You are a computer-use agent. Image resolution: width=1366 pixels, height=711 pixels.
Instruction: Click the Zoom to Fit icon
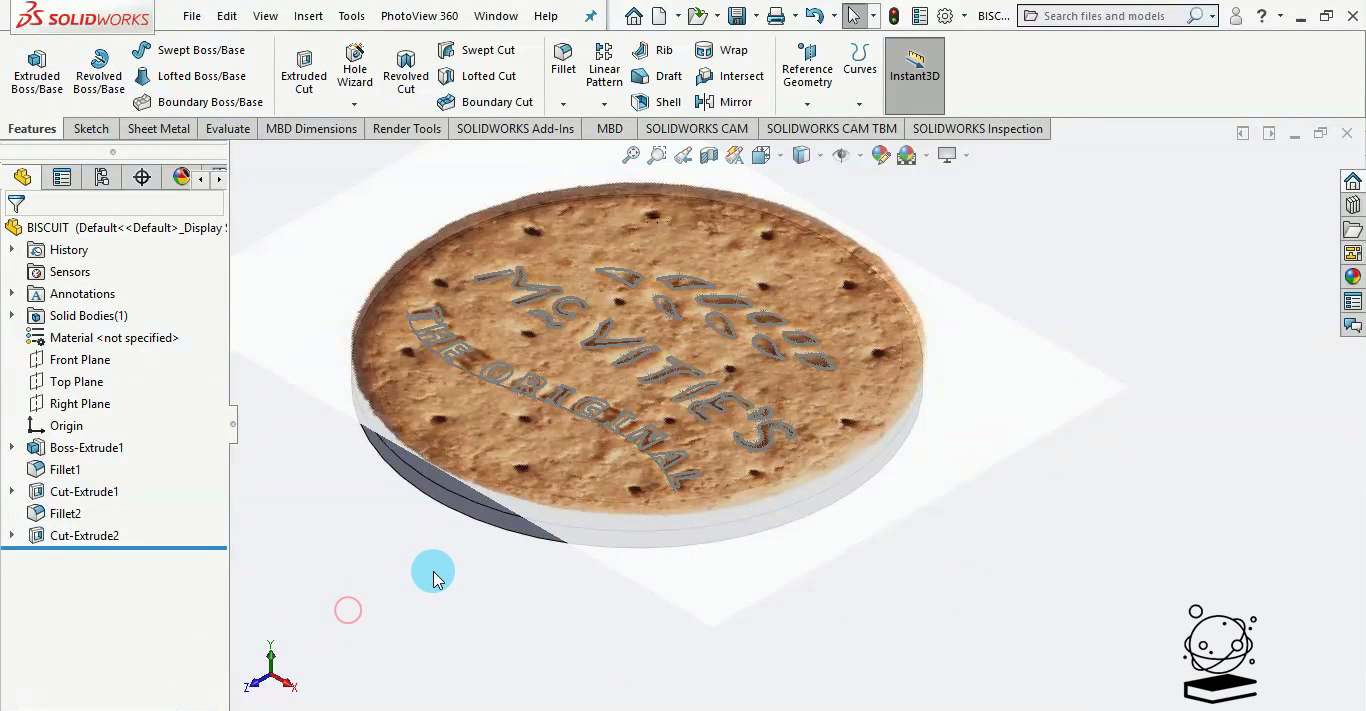click(631, 155)
